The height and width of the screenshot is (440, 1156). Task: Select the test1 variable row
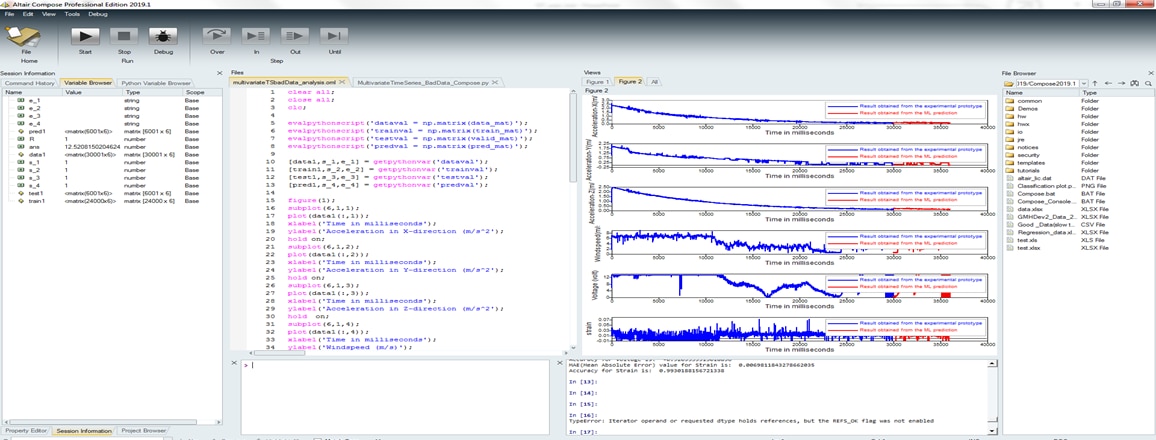[111, 193]
